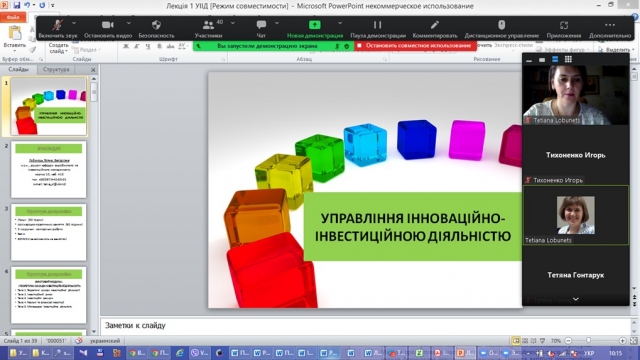Open Дистанционное управление mouse icon
Screen dimensions: 640x360
[x=502, y=25]
